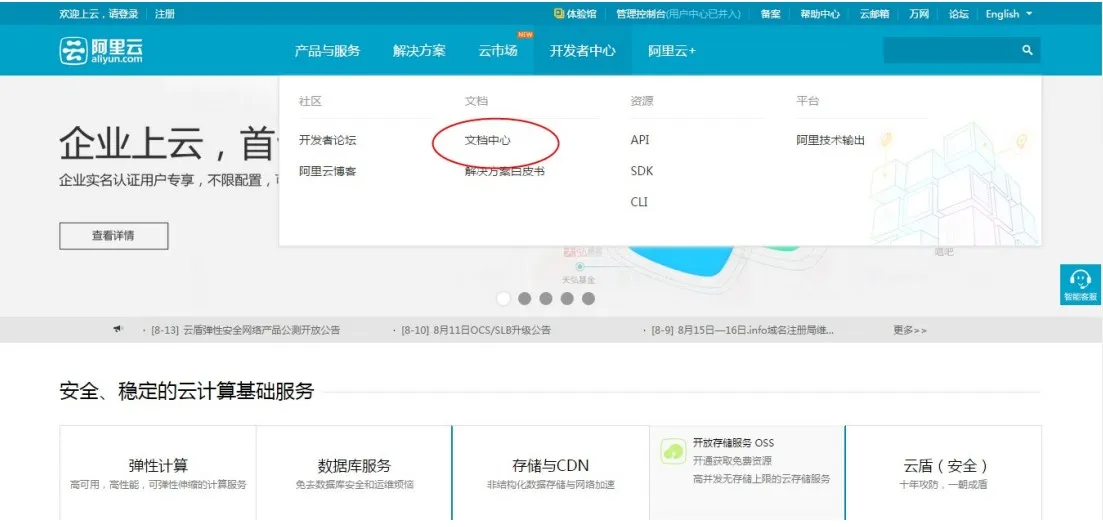Open SDK resource link

pos(642,171)
